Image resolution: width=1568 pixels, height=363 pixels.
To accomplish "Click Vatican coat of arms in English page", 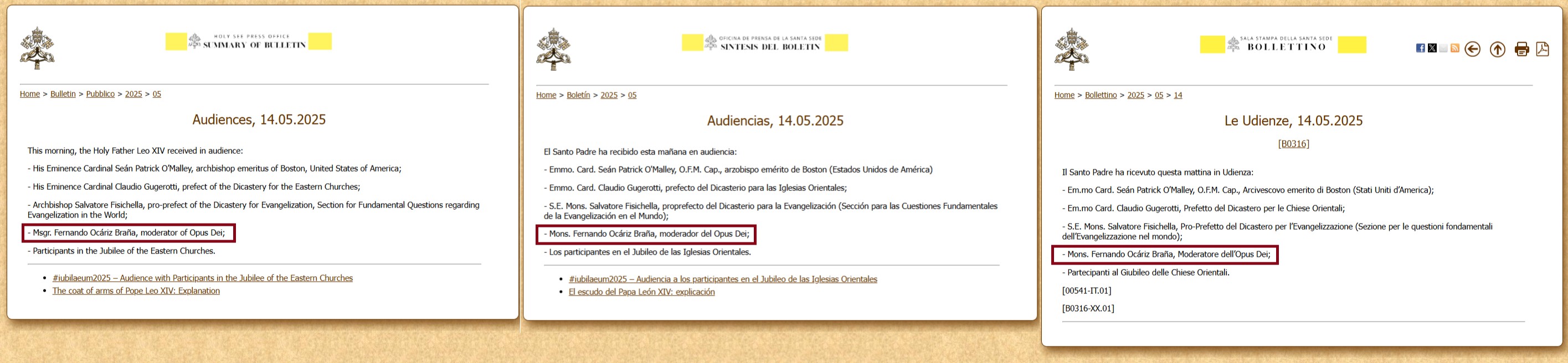I will click(37, 48).
